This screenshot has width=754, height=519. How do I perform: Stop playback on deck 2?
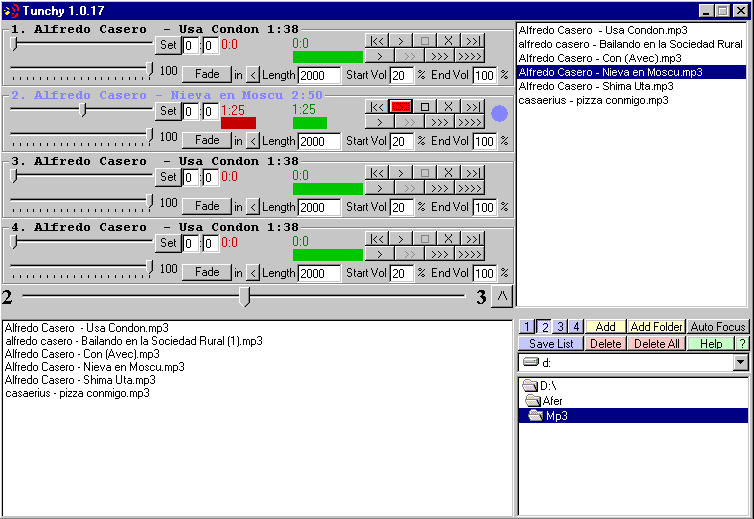425,106
